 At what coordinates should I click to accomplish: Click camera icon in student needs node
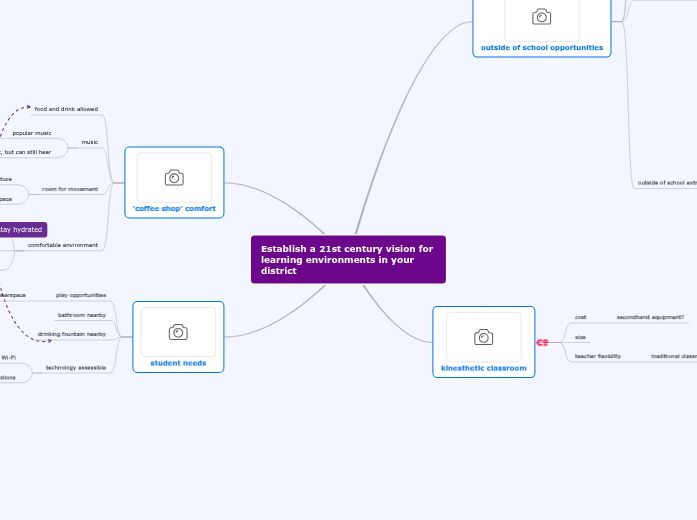(x=178, y=332)
